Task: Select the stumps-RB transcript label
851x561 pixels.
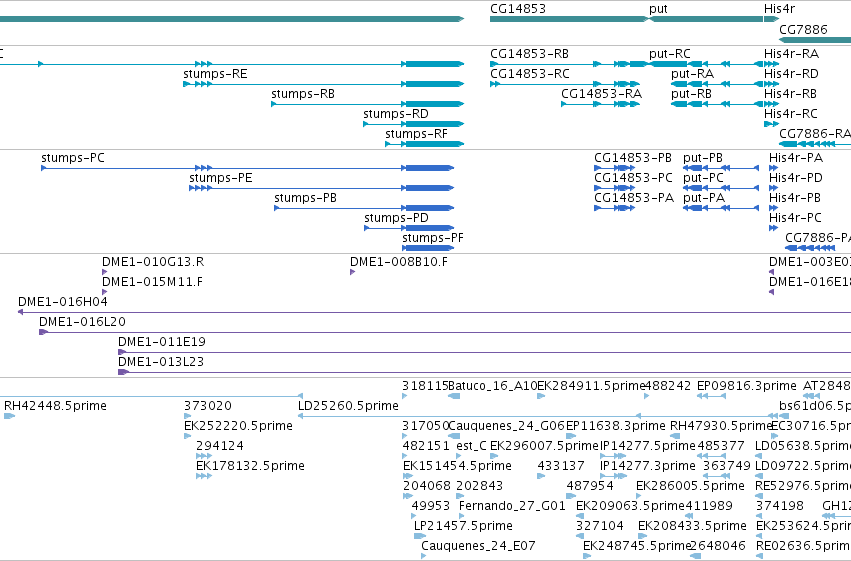Action: pyautogui.click(x=303, y=94)
